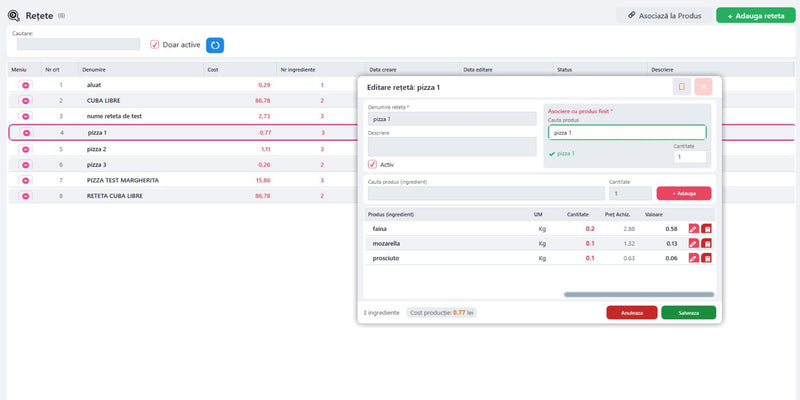
Task: Click the horizontal scrollbar in ingredients table
Action: coord(639,294)
